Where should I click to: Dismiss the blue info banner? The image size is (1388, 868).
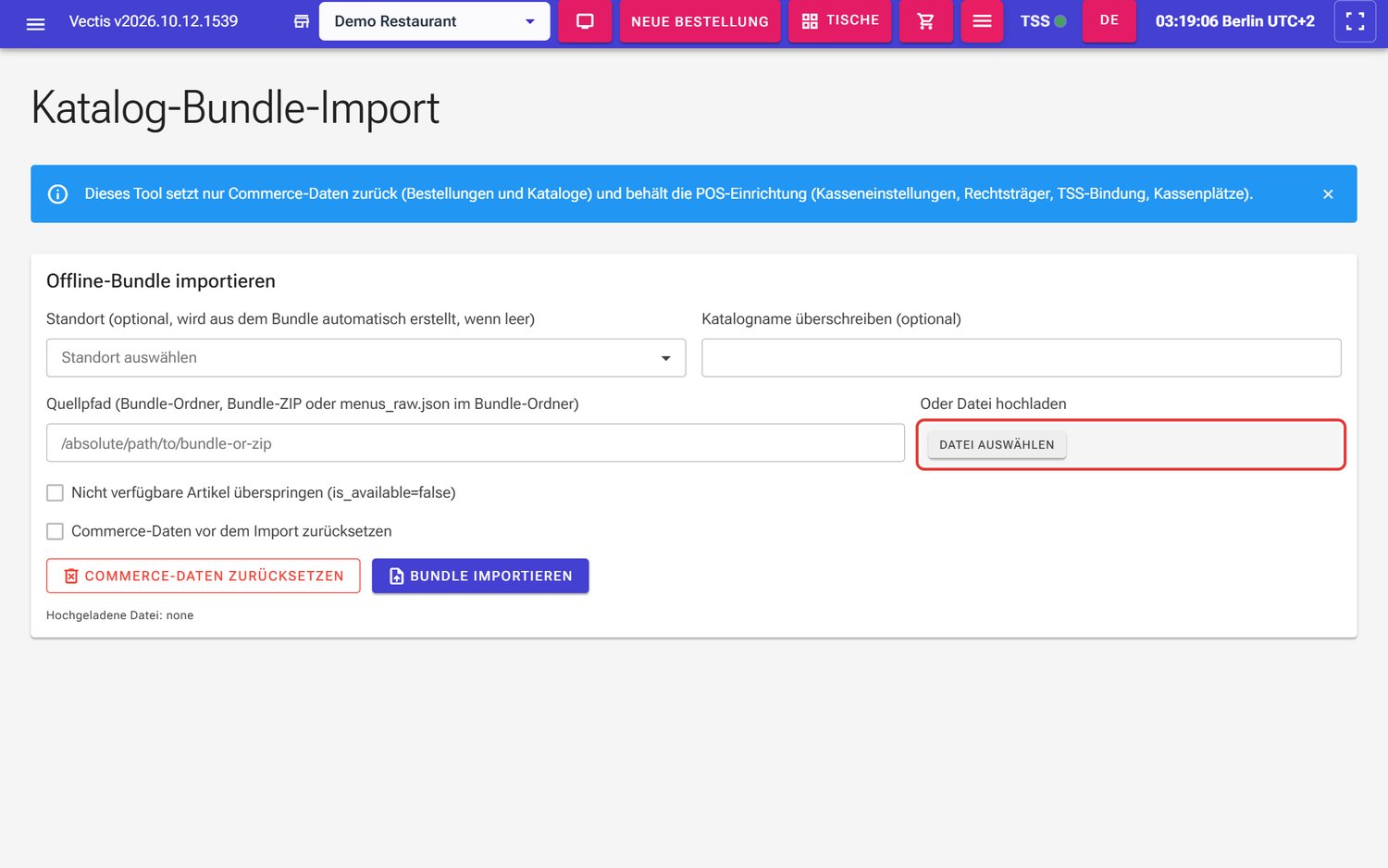click(x=1328, y=194)
